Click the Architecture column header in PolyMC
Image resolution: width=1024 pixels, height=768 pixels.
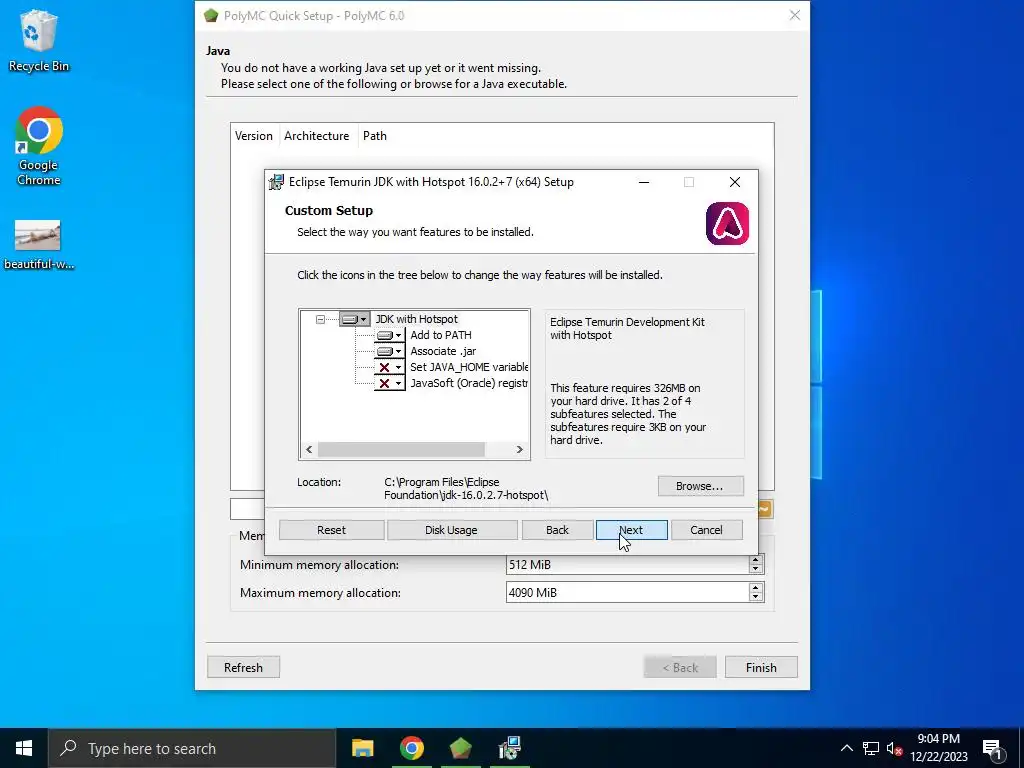(317, 136)
